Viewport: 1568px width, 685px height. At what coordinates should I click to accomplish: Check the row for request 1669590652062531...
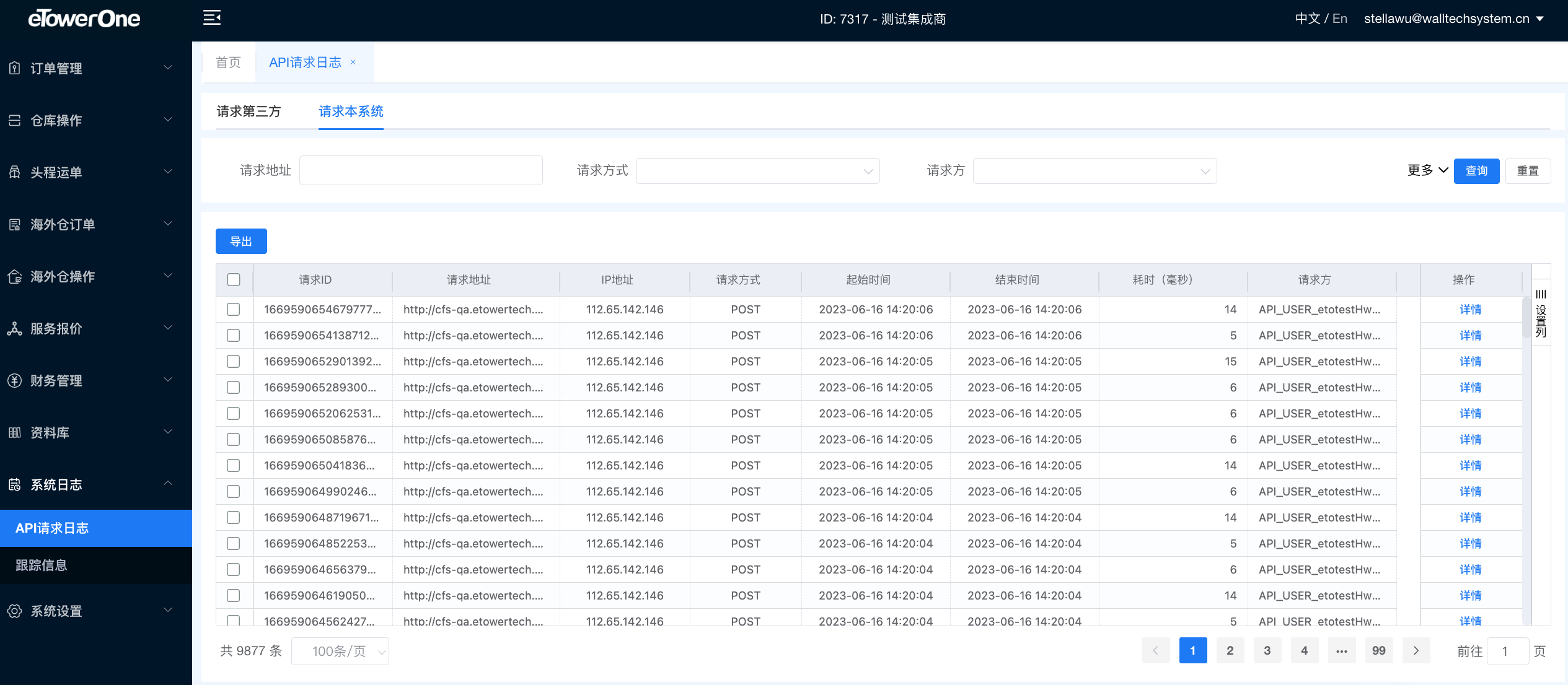[234, 413]
